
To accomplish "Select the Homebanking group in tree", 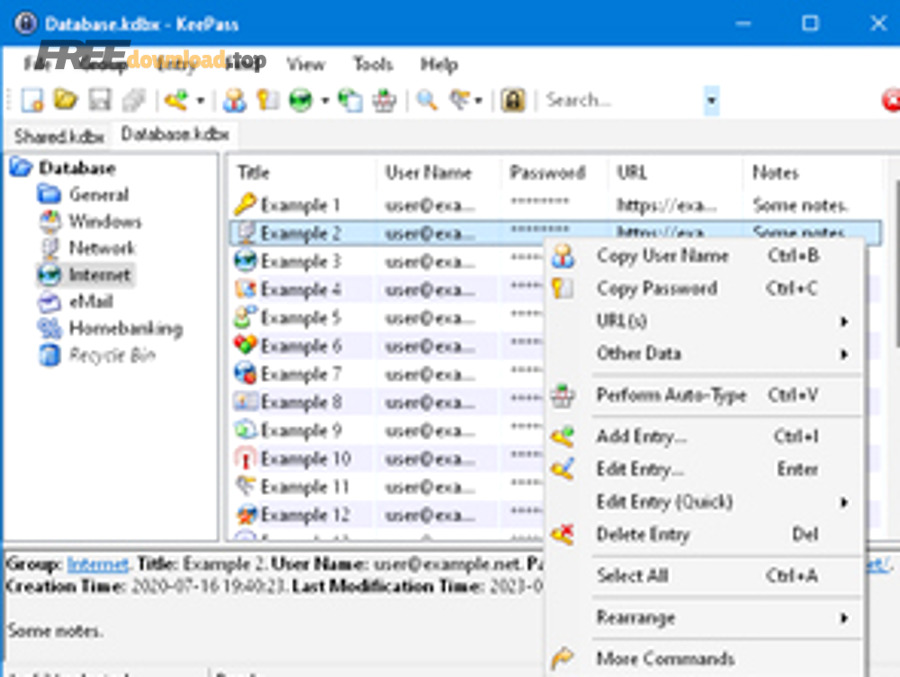I will [x=125, y=328].
